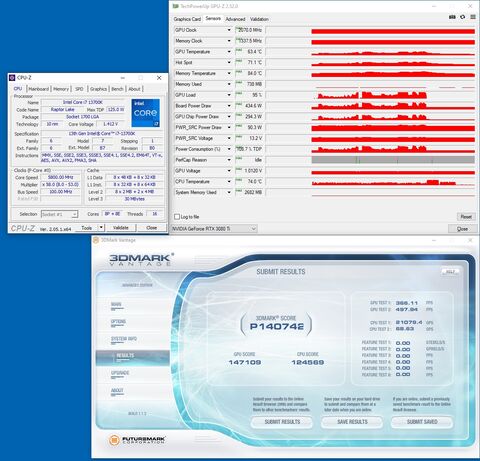Click the Core Speed value 5800.00 MHz
Screen dimensions: 480x461
click(x=60, y=177)
